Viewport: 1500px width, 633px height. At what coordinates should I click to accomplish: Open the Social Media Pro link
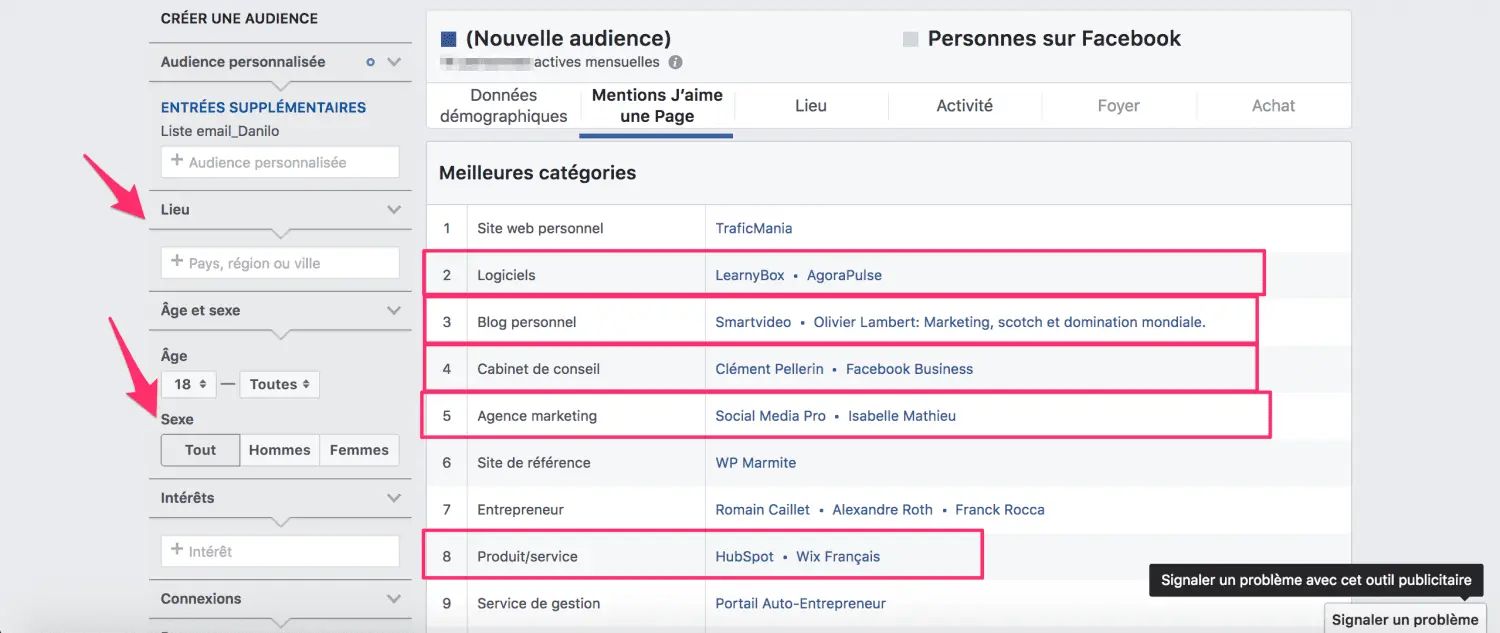771,416
